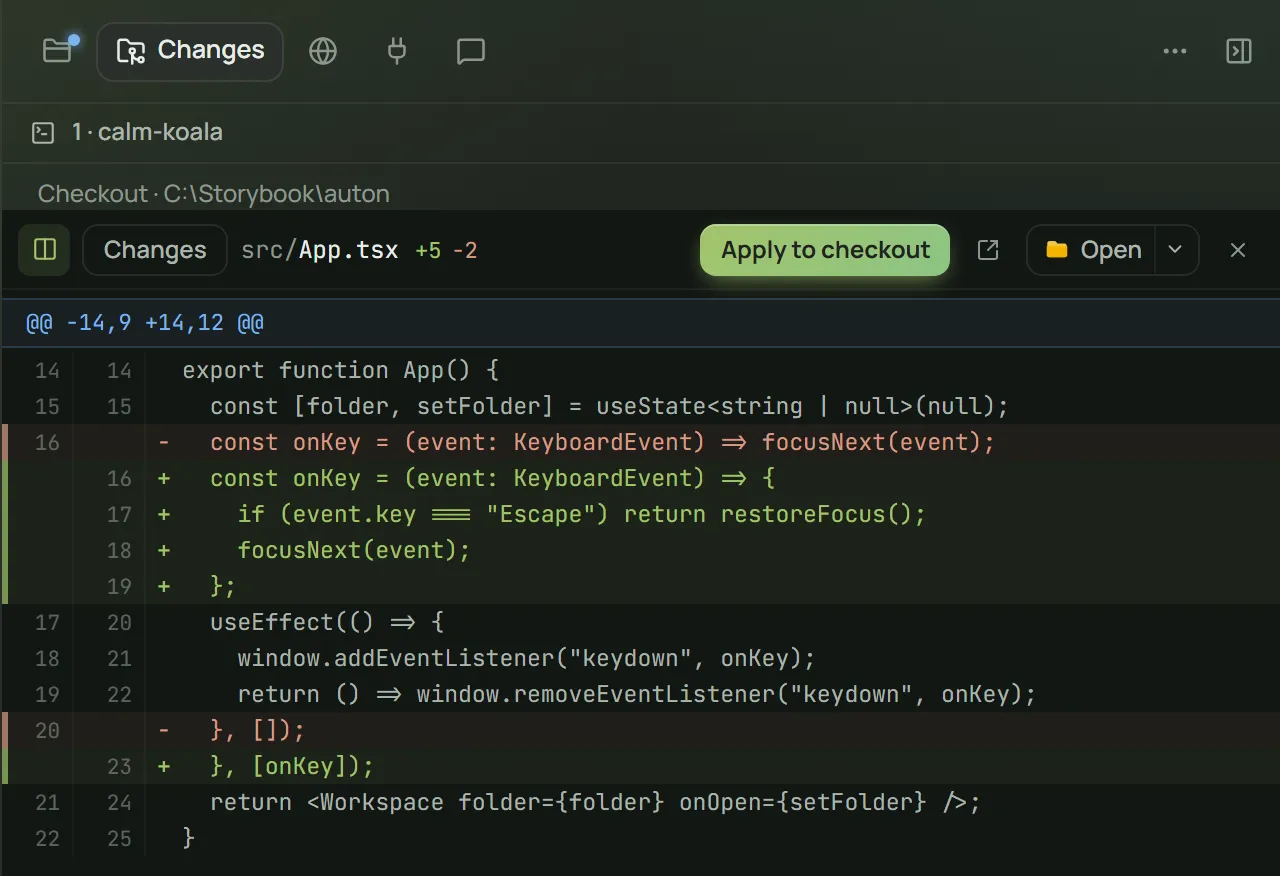Click the Checkout path text

point(214,193)
